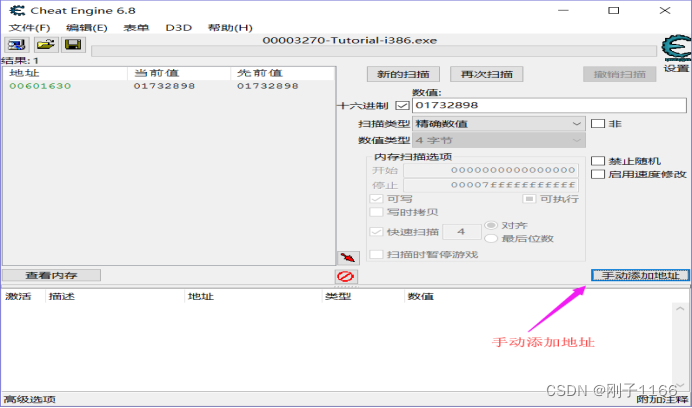Click the current value 01732898 cell
This screenshot has width=692, height=408.
[164, 86]
